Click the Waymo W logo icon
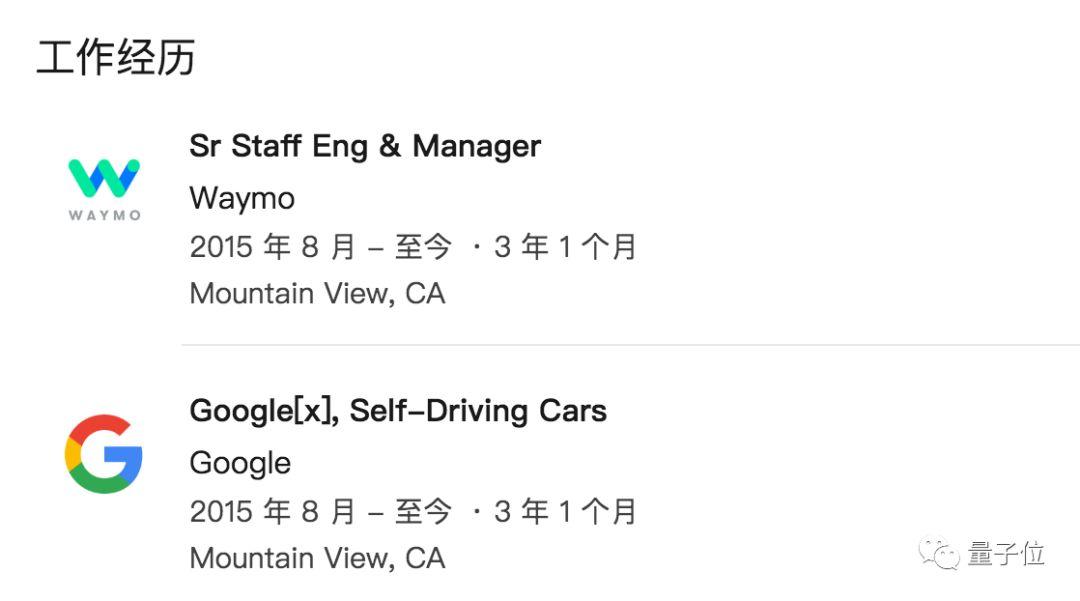1080x601 pixels. click(x=104, y=179)
